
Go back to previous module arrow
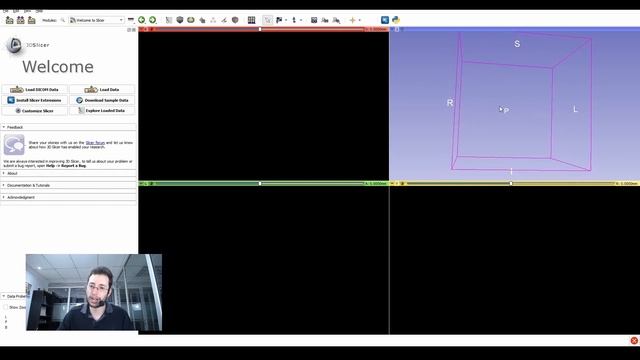[142, 20]
